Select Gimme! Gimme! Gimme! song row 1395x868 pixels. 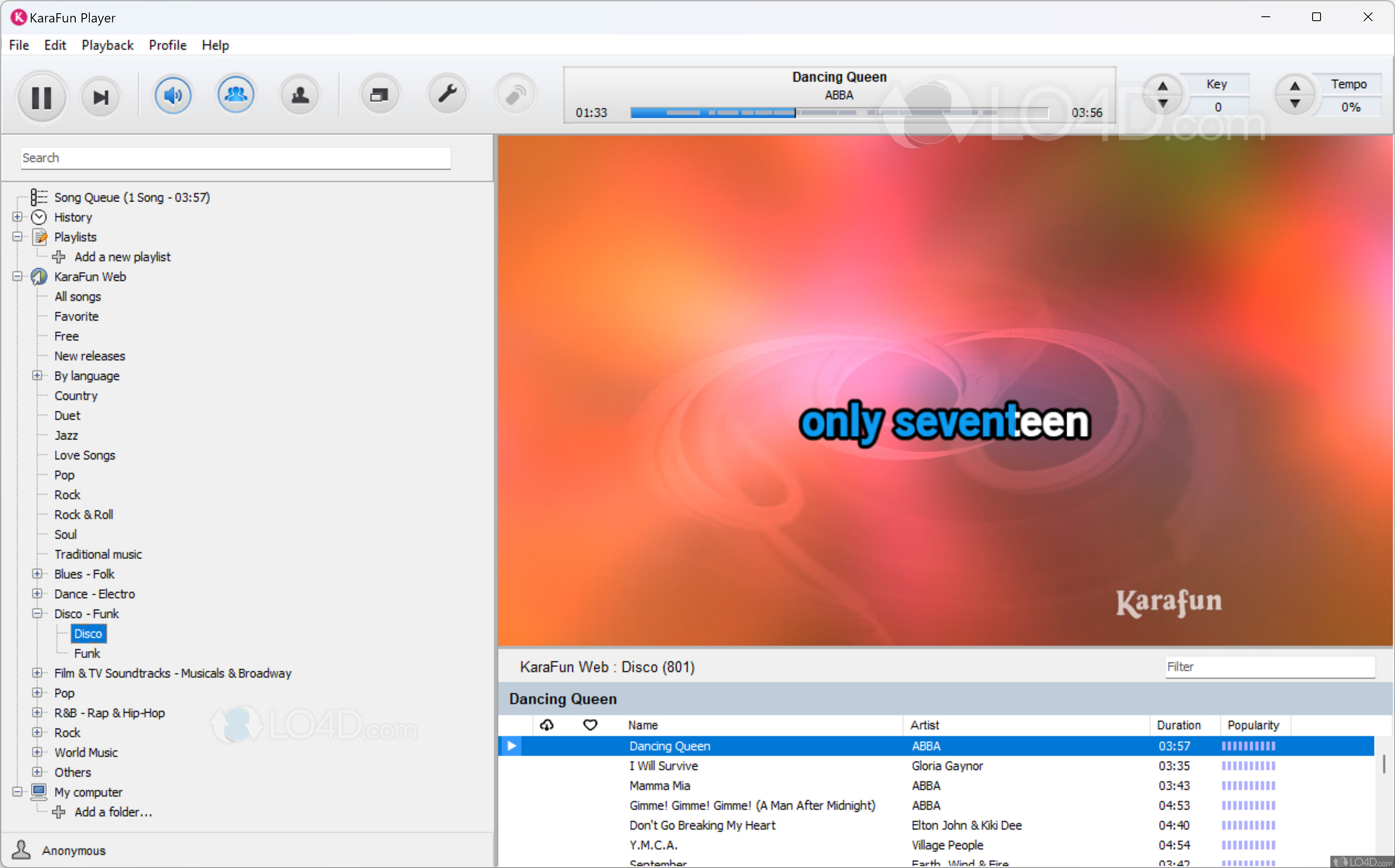[936, 805]
